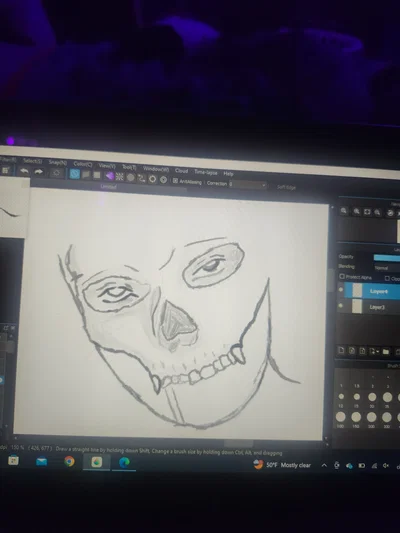Click the 50°F Mostly clear weather widget
Image resolution: width=400 pixels, height=533 pixels.
(x=282, y=465)
